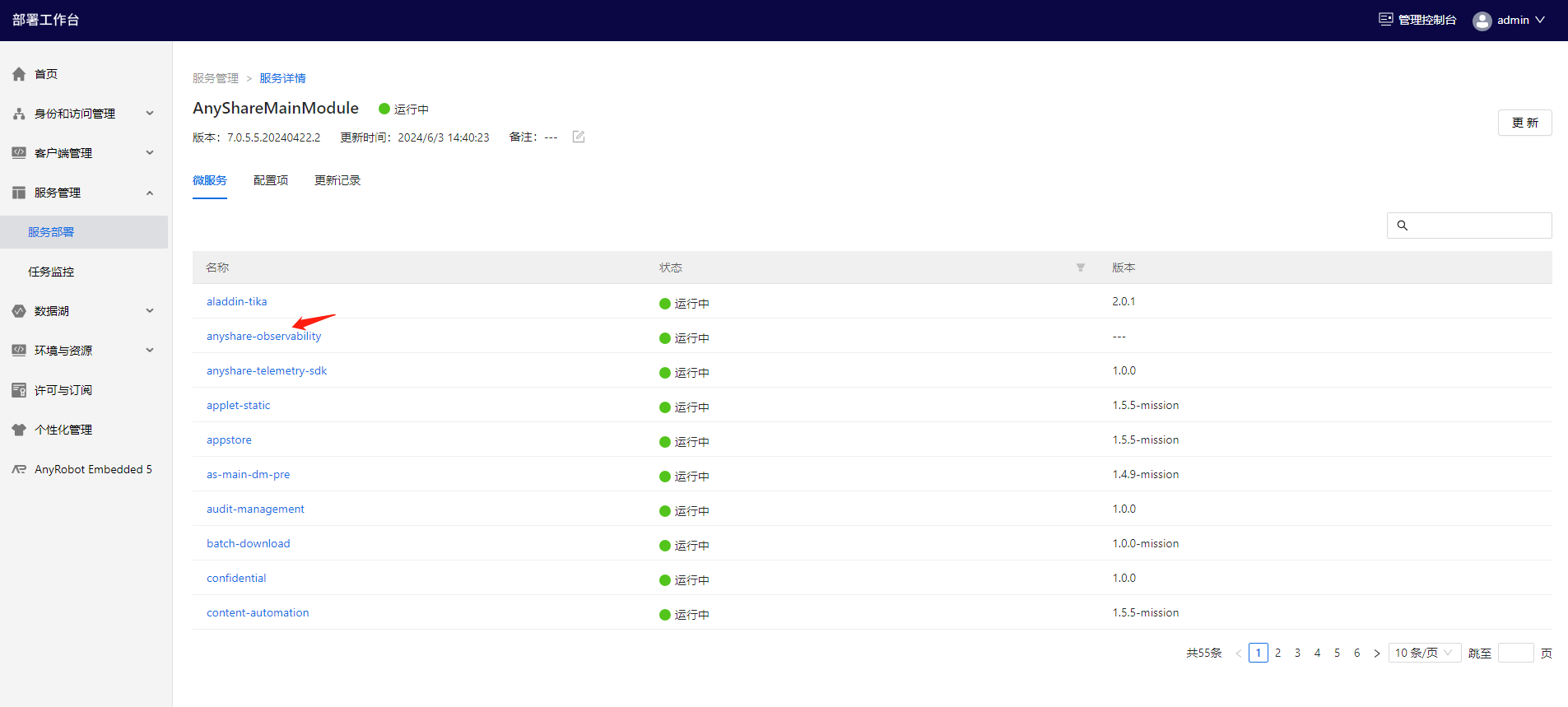Open the content-automation microservice link

point(258,612)
